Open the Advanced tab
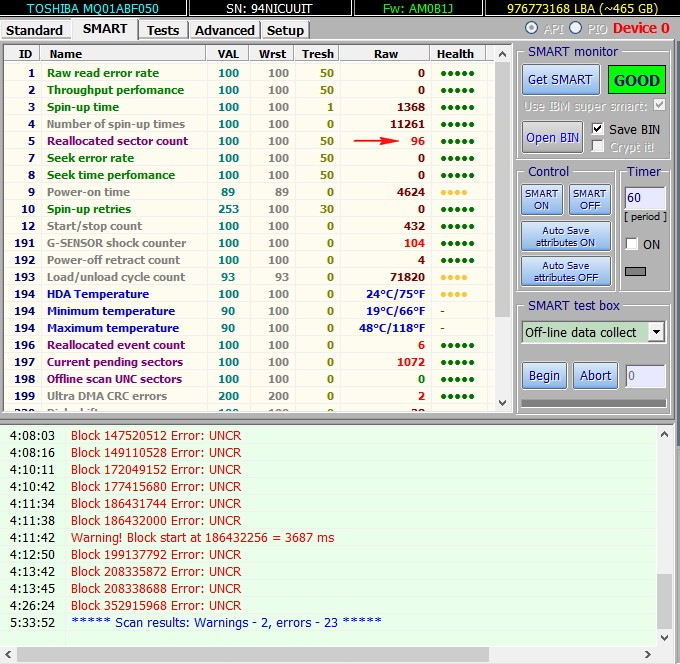Viewport: 680px width, 664px height. 224,30
